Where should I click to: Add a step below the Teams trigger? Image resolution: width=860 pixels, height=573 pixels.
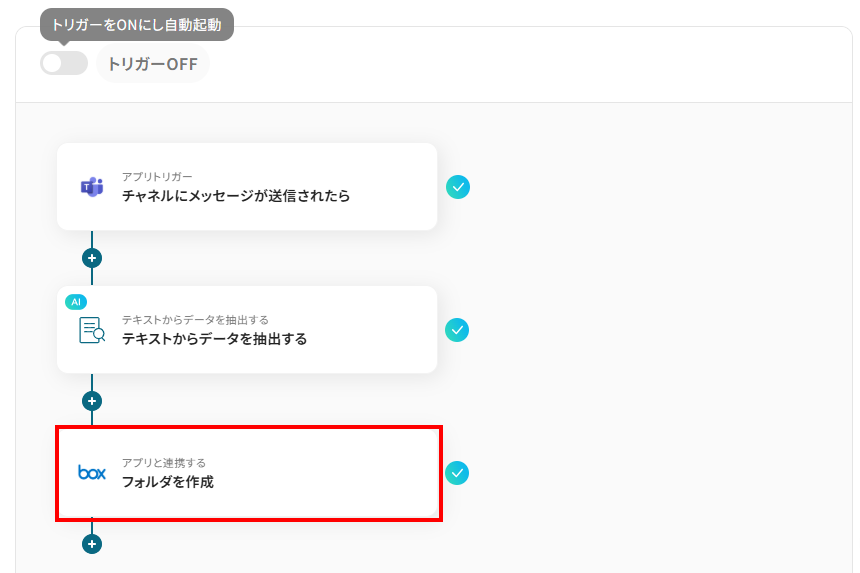click(x=92, y=258)
